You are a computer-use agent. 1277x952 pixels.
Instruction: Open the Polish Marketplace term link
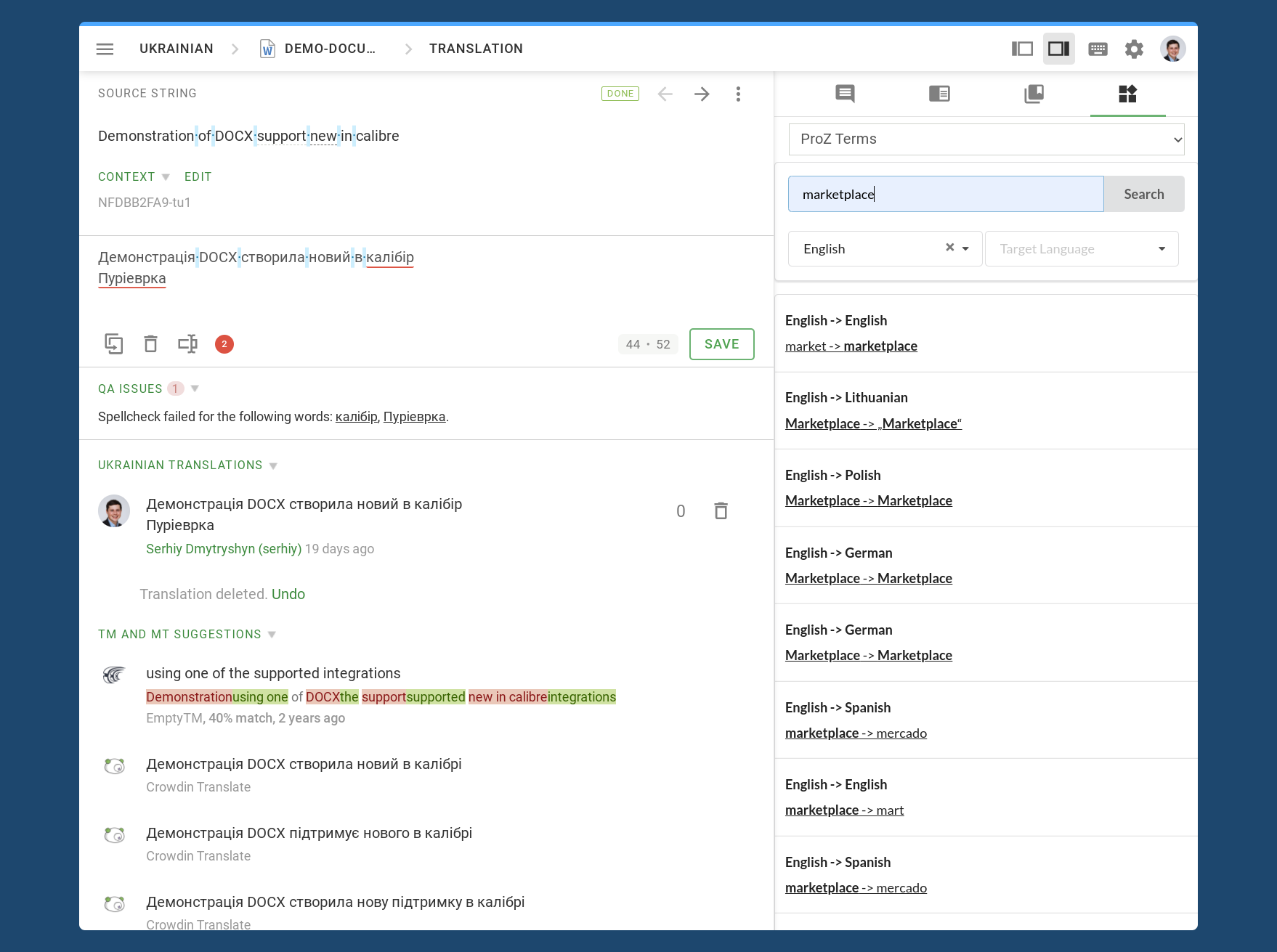pyautogui.click(x=868, y=500)
